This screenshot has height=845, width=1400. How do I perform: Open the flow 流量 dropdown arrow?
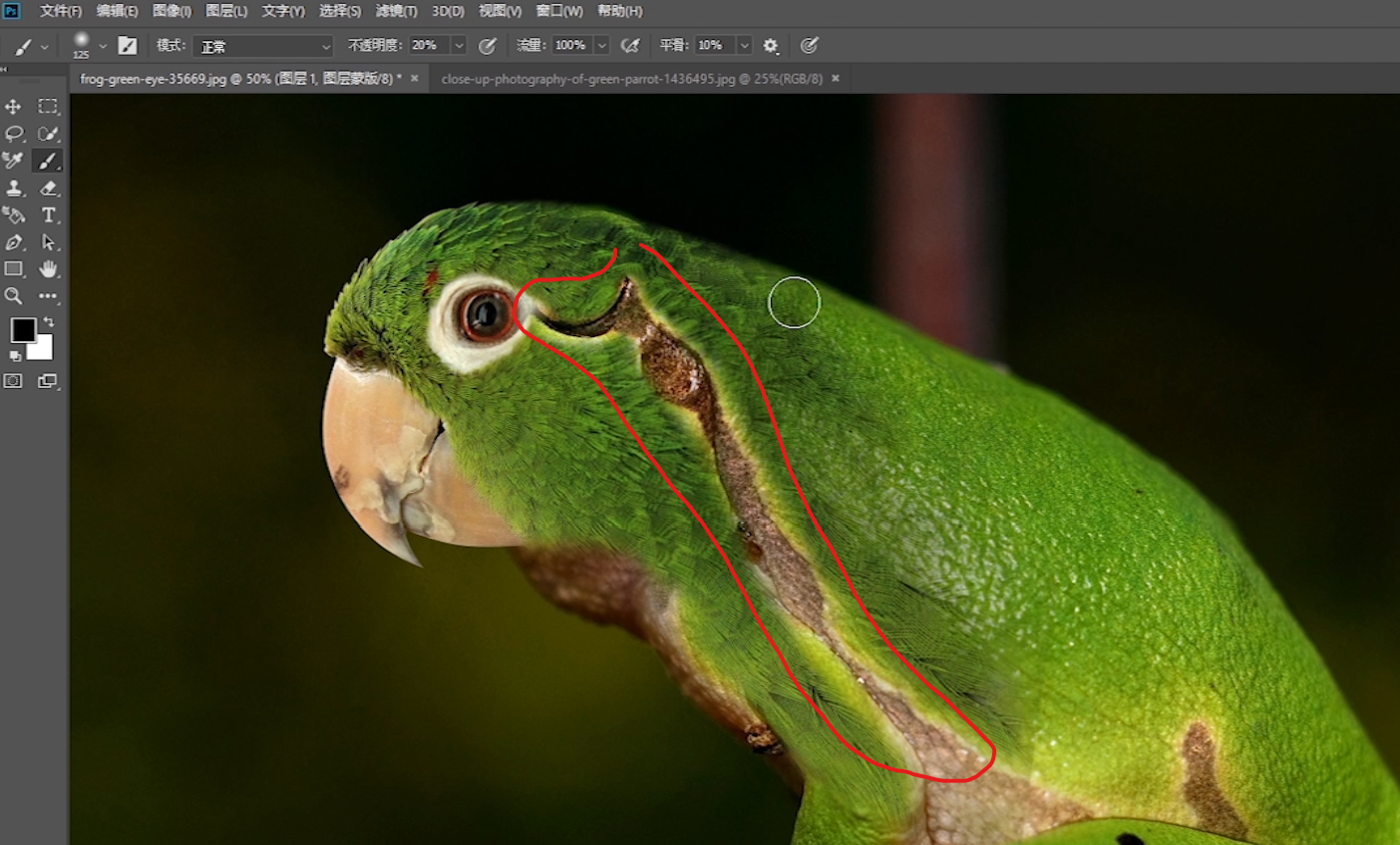tap(601, 46)
